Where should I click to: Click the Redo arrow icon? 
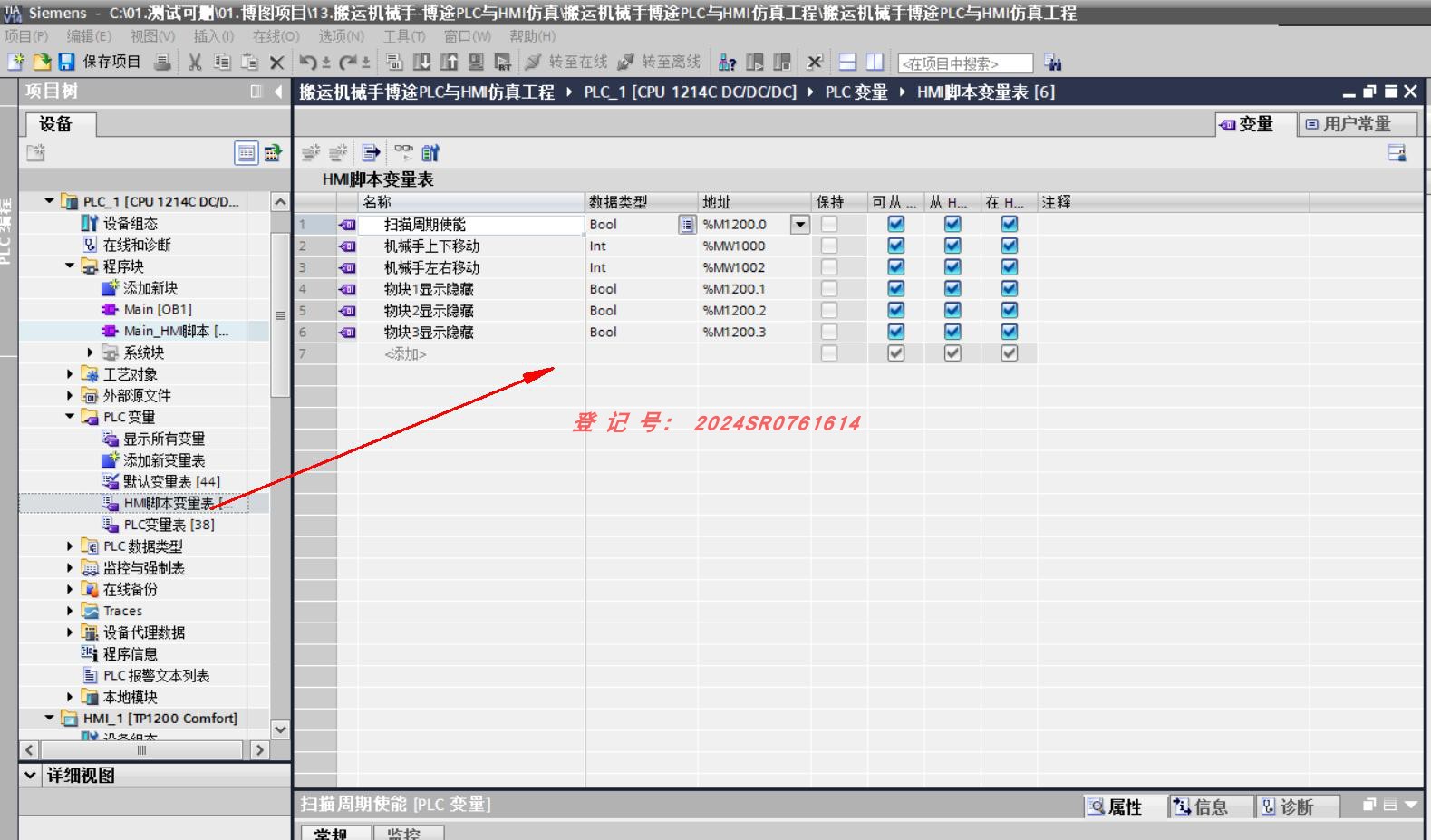pos(348,63)
